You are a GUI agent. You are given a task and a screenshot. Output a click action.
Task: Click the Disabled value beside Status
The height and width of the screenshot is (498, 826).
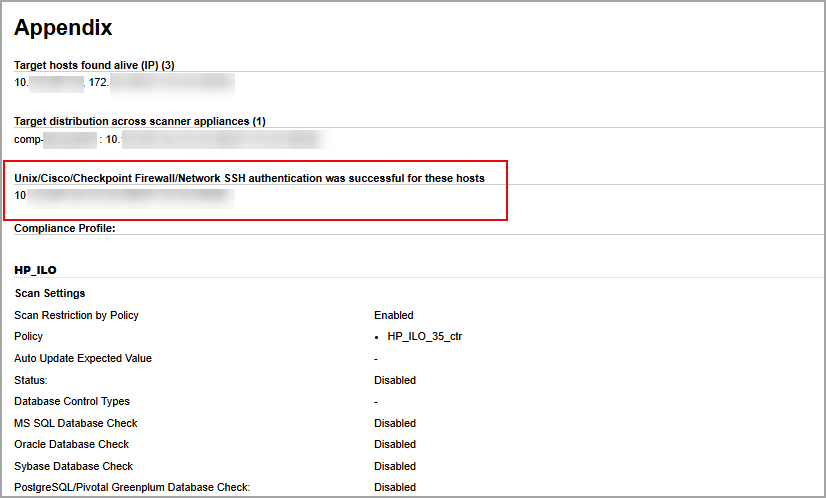[395, 380]
